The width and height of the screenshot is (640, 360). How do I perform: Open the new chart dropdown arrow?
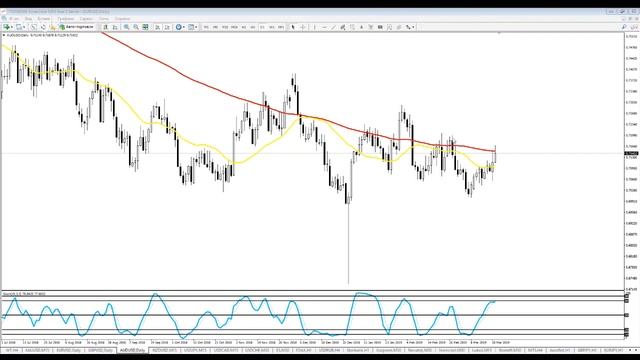pyautogui.click(x=12, y=27)
